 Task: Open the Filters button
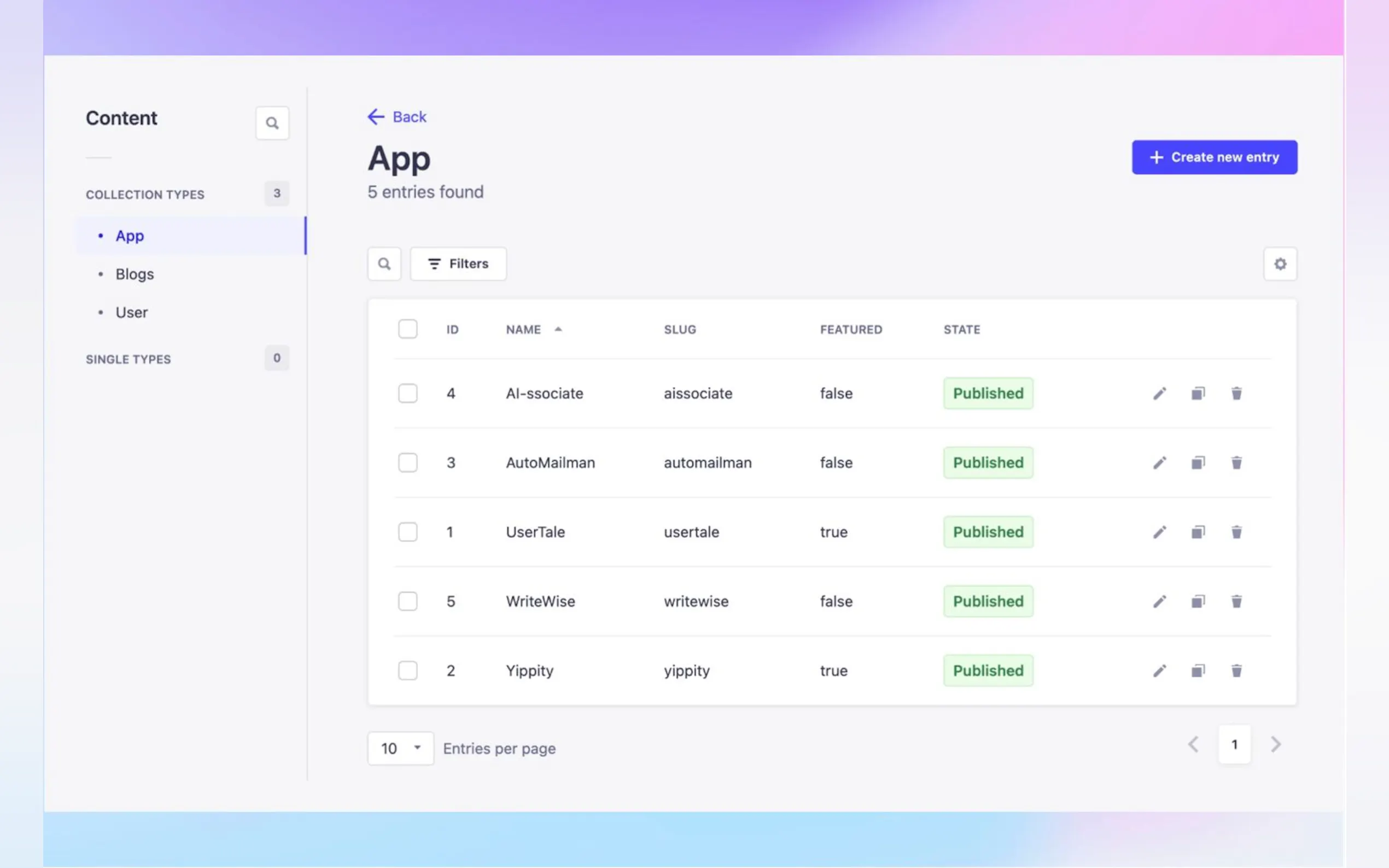[x=458, y=264]
